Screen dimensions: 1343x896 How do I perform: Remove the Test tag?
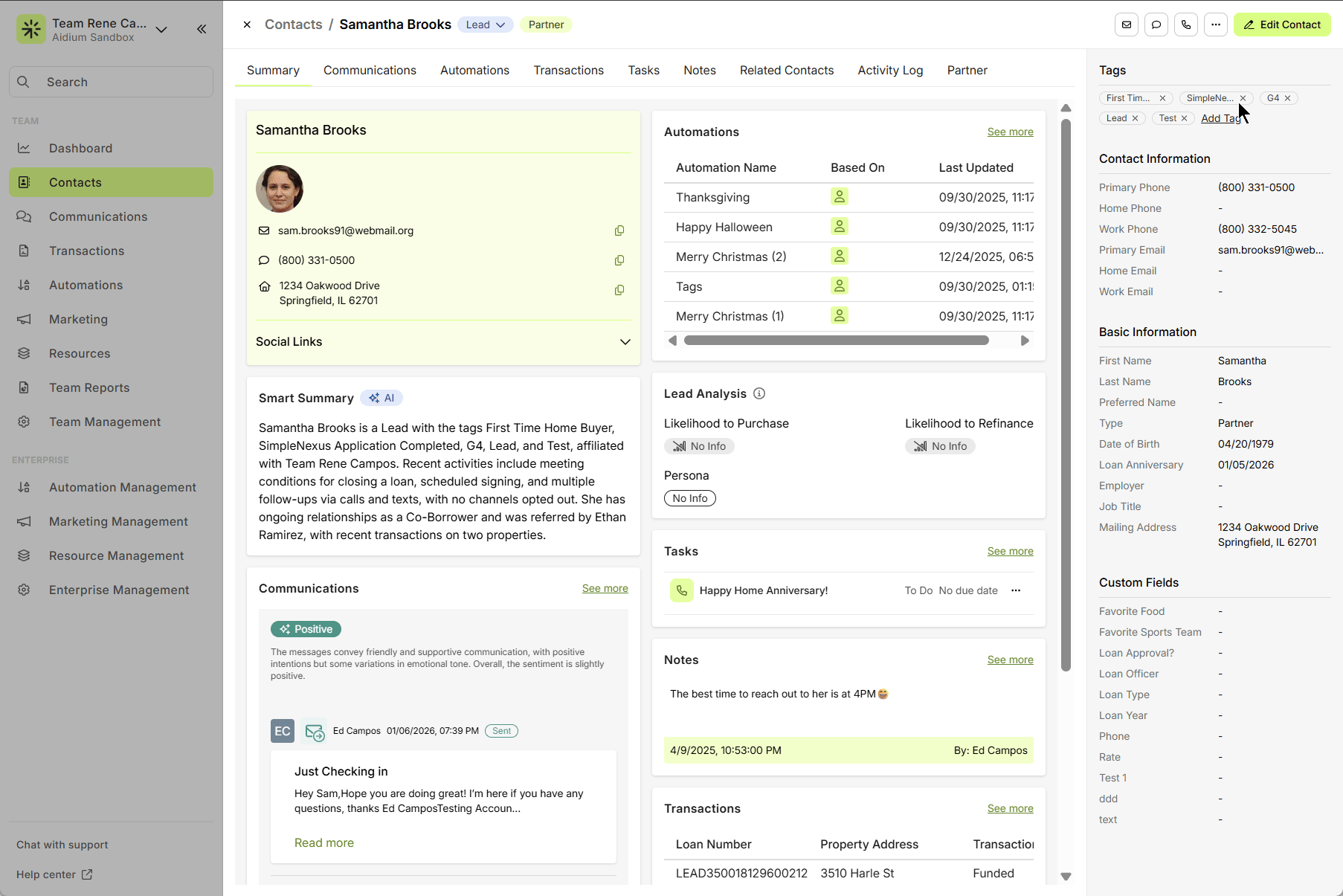point(1185,118)
